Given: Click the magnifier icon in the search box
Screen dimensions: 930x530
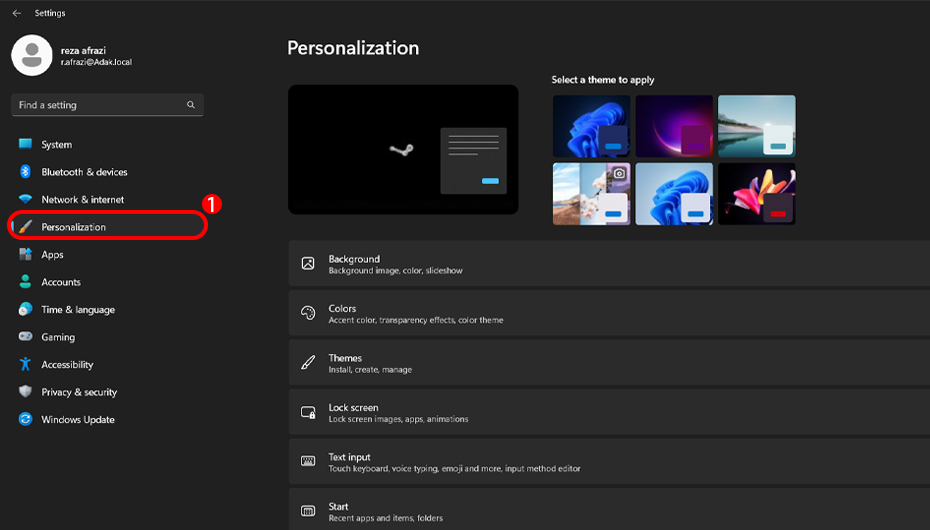Looking at the screenshot, I should click(191, 105).
